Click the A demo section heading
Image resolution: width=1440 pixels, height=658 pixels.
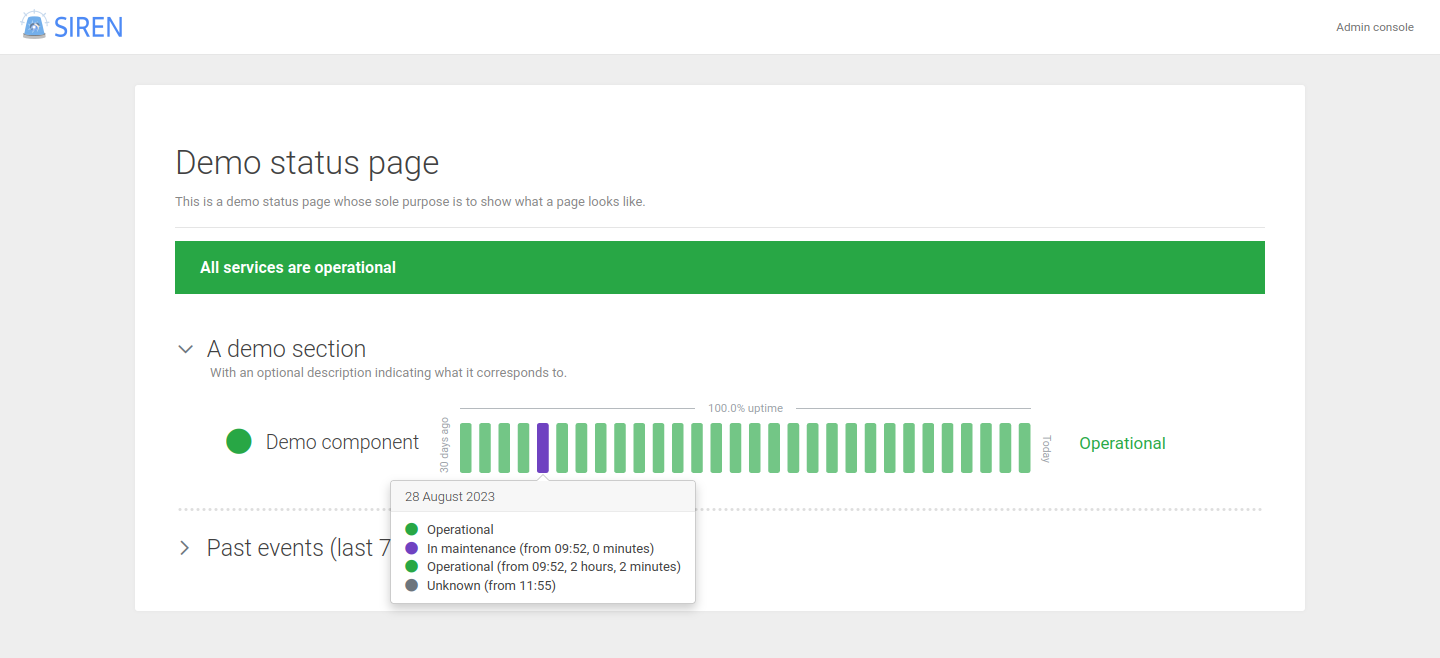(x=286, y=349)
